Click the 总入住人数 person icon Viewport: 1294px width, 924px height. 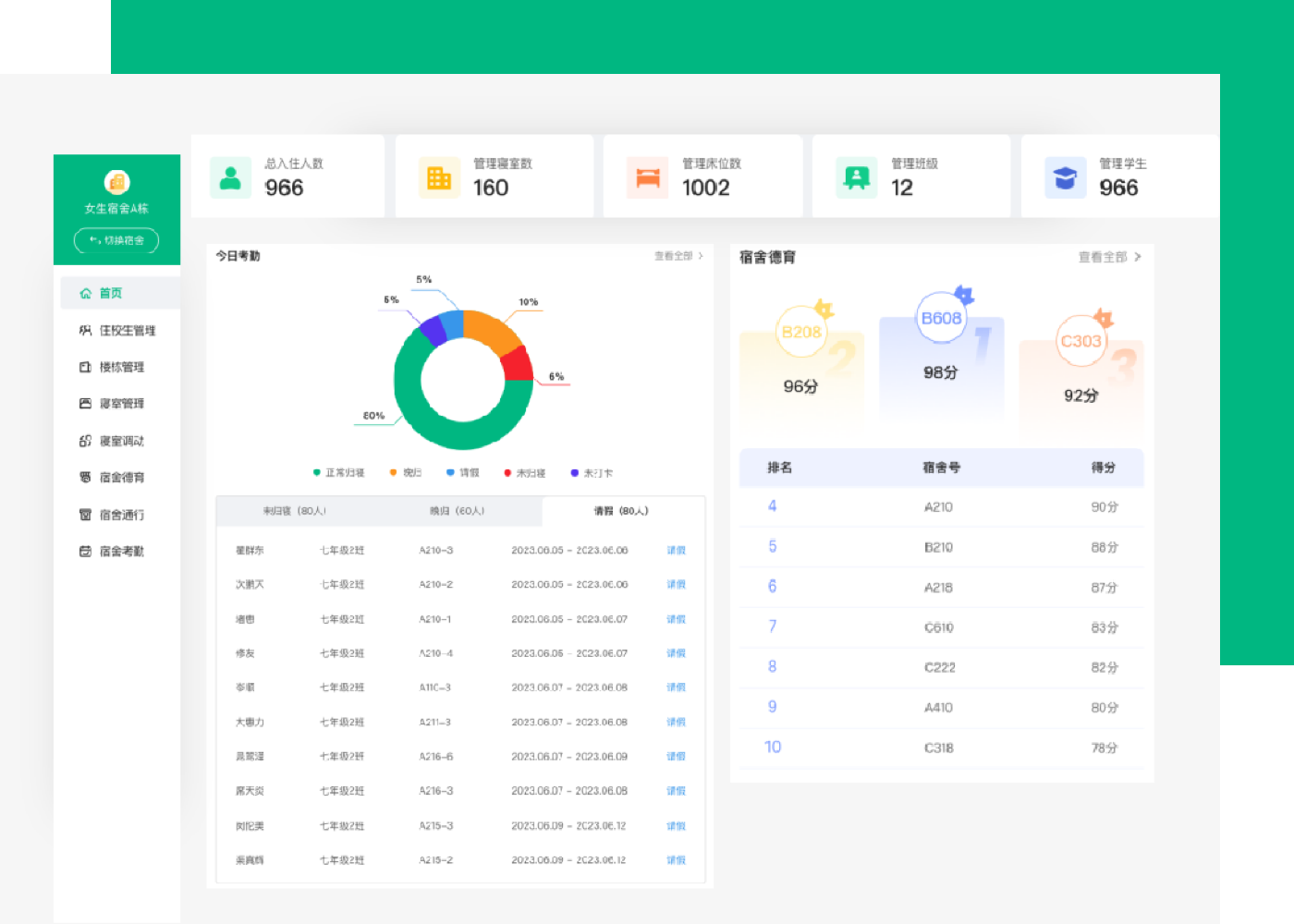point(230,176)
